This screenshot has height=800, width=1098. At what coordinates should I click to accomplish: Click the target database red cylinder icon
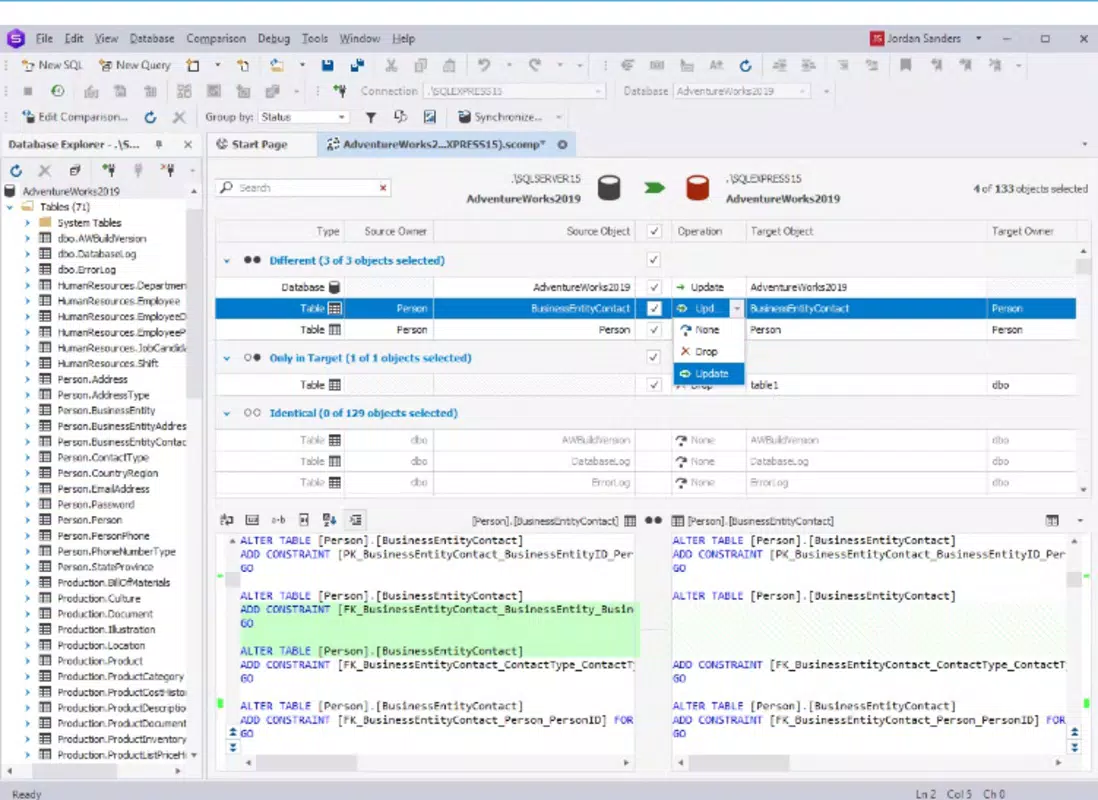(x=697, y=188)
